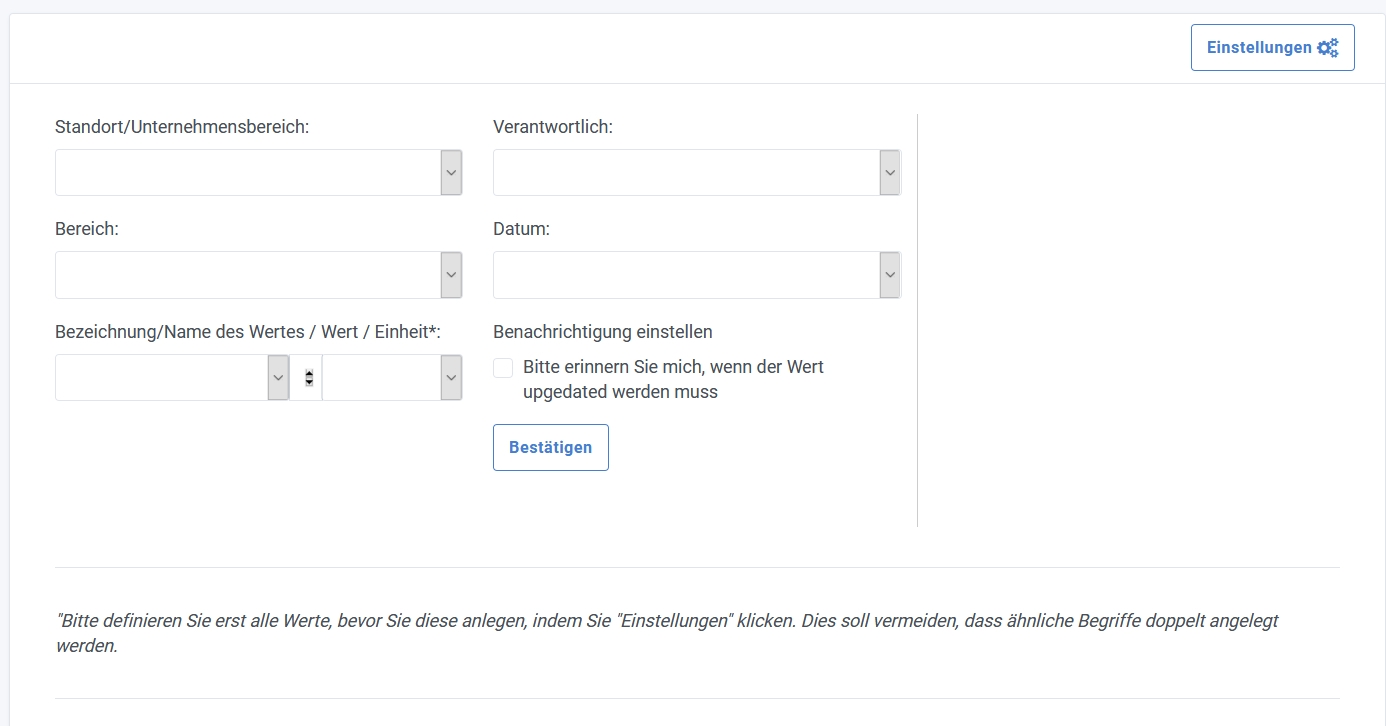Screen dimensions: 1386x726
Task: Expand the Bereich dropdown arrow
Action: [x=451, y=275]
